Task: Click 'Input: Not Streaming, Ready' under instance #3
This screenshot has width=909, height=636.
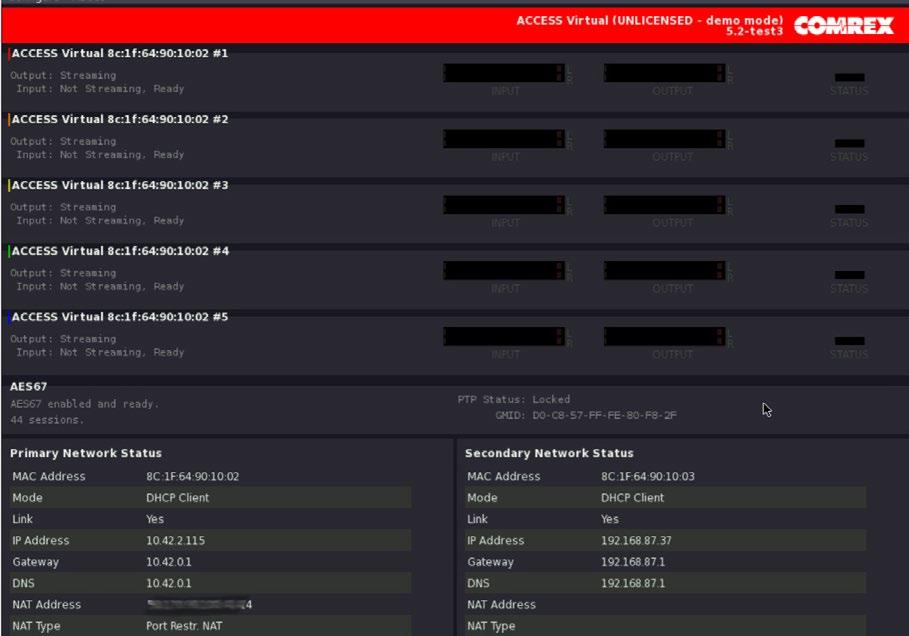Action: (x=100, y=221)
